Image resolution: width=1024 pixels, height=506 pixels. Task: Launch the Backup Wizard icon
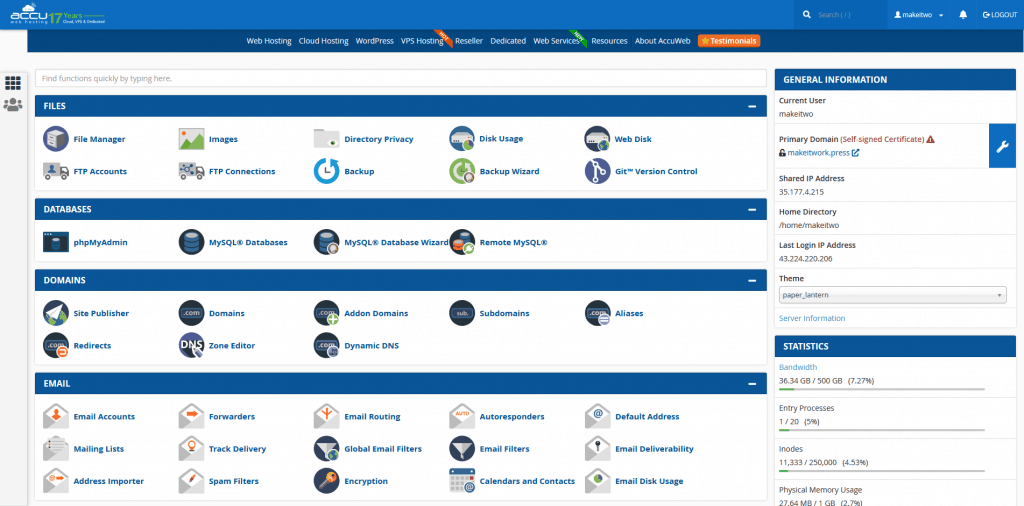click(462, 171)
